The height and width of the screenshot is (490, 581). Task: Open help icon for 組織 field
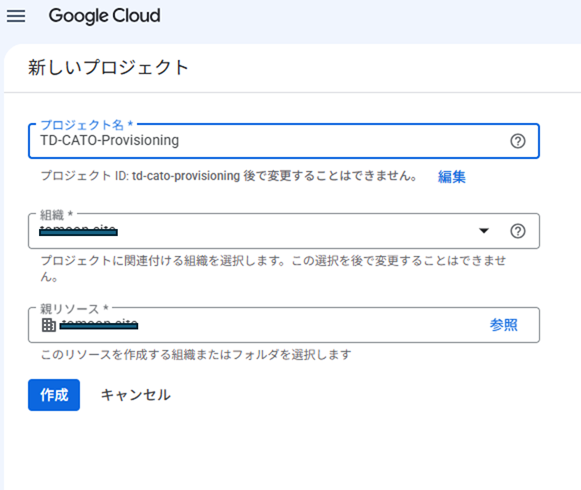coord(518,231)
